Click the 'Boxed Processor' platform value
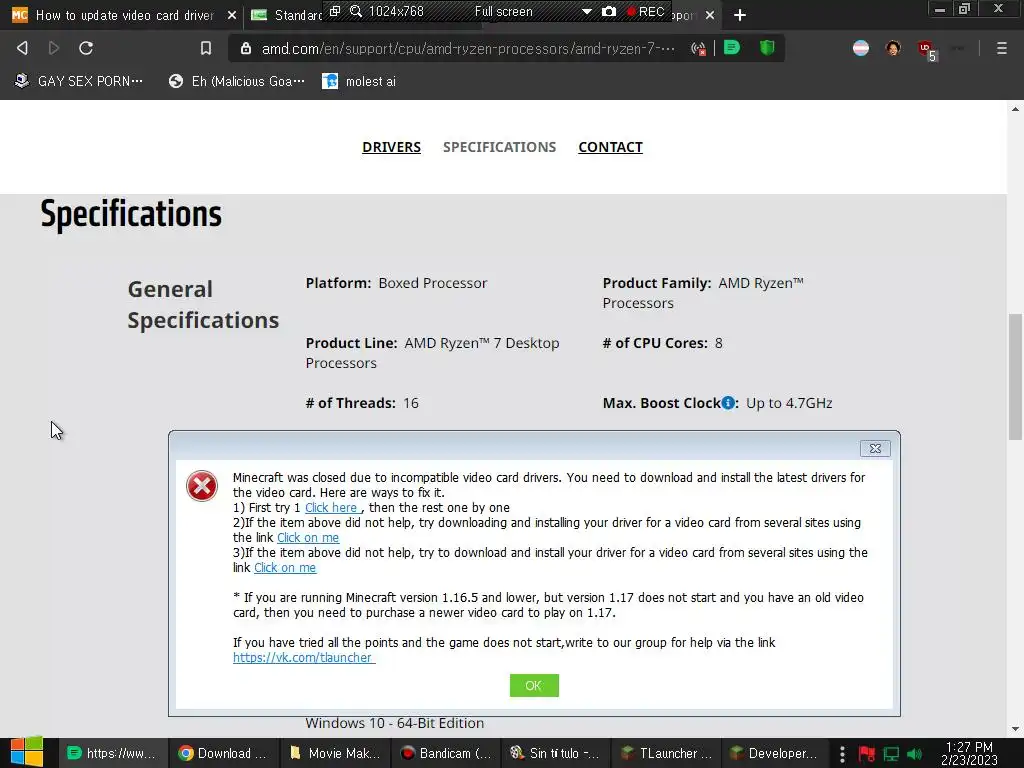The width and height of the screenshot is (1024, 768). coord(433,283)
